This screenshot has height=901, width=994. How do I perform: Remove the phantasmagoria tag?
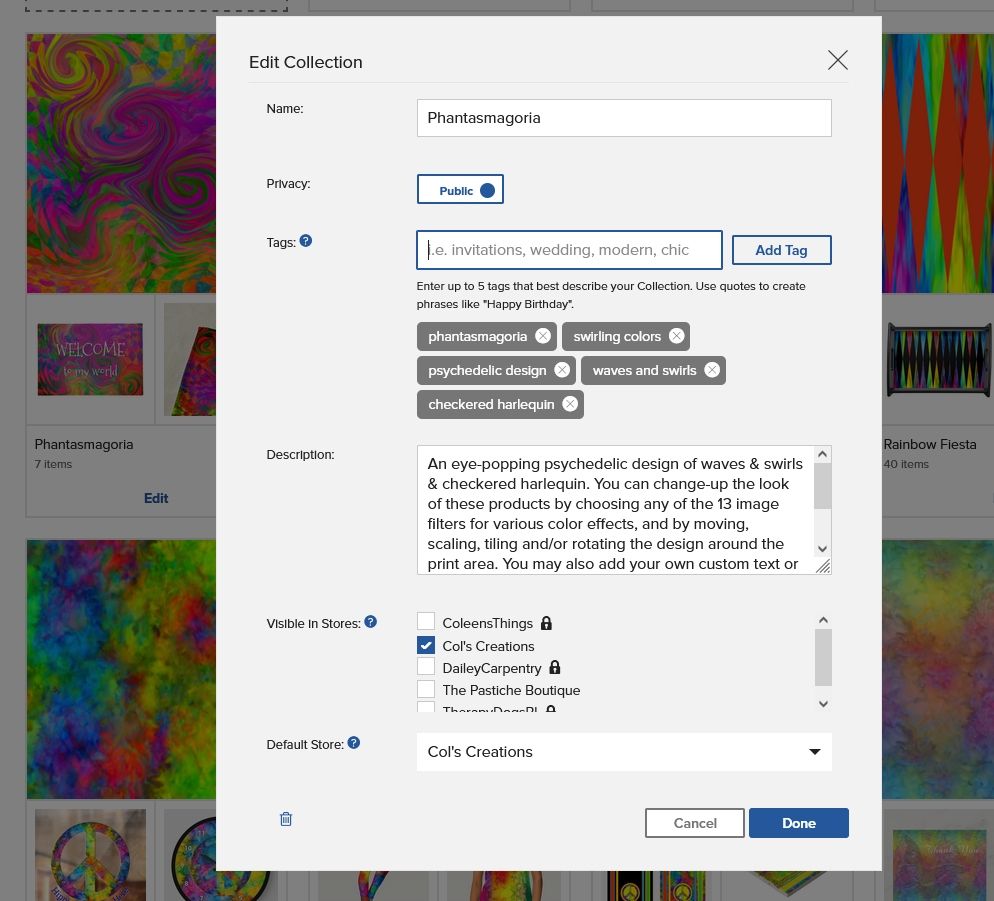(542, 336)
